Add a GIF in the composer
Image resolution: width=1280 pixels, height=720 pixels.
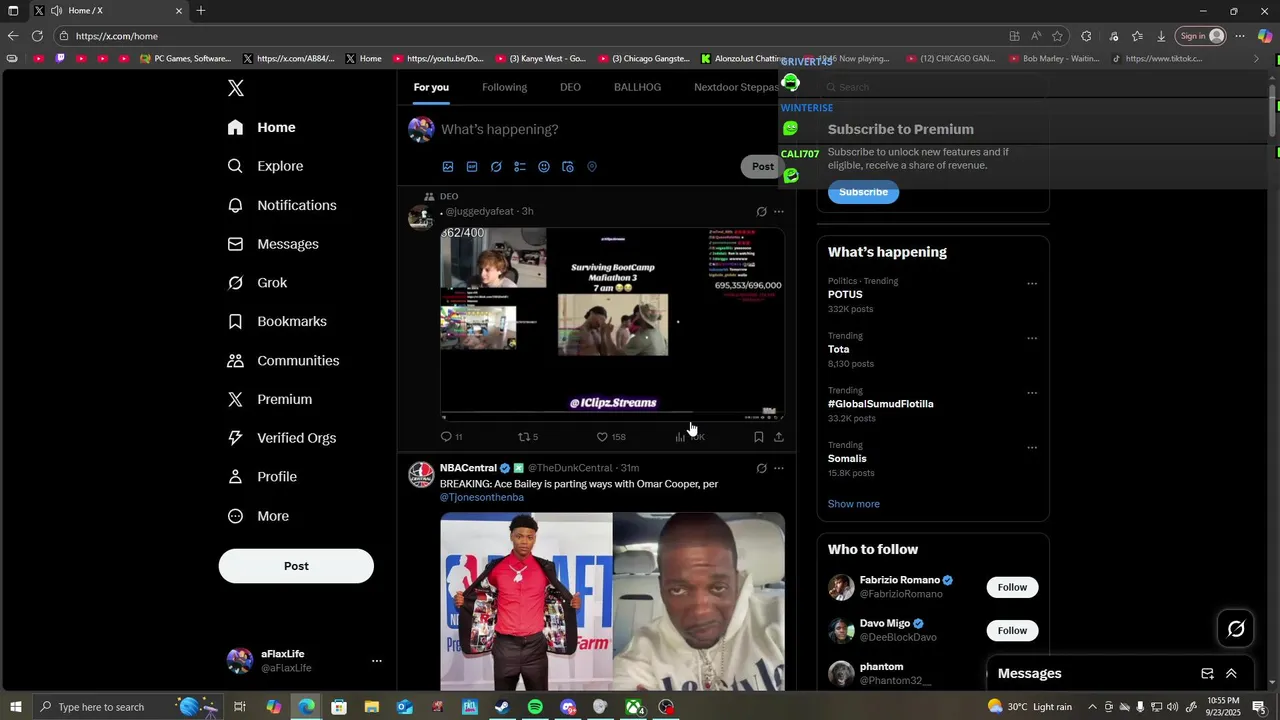coord(472,167)
